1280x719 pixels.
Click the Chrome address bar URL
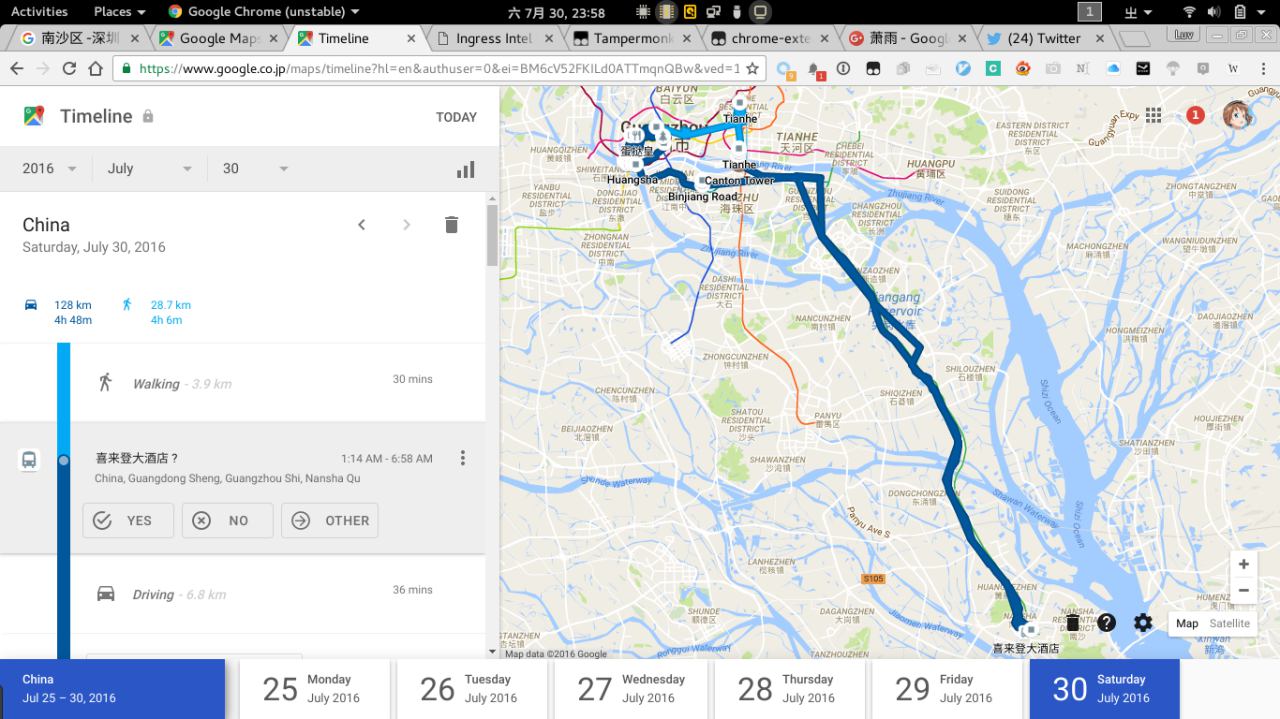[440, 69]
